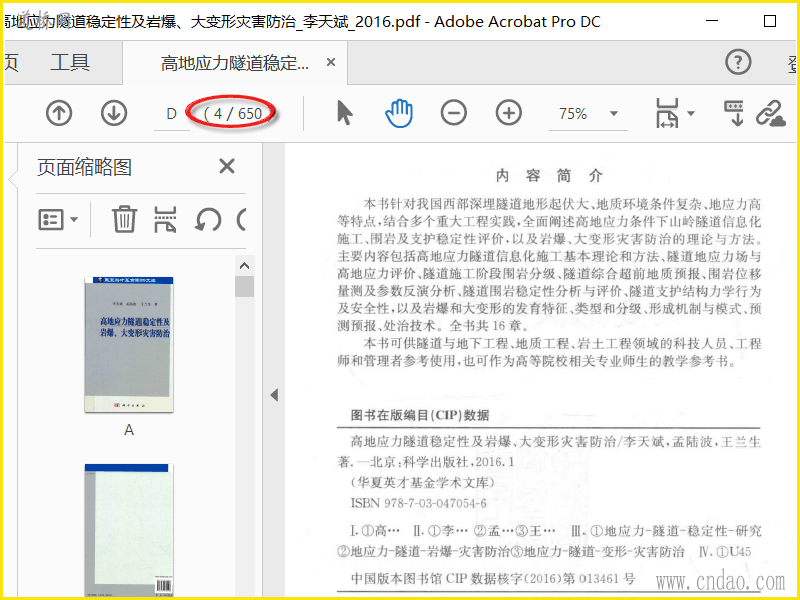The width and height of the screenshot is (800, 600).
Task: Click the 页面缩略图 panel title
Action: tap(84, 167)
